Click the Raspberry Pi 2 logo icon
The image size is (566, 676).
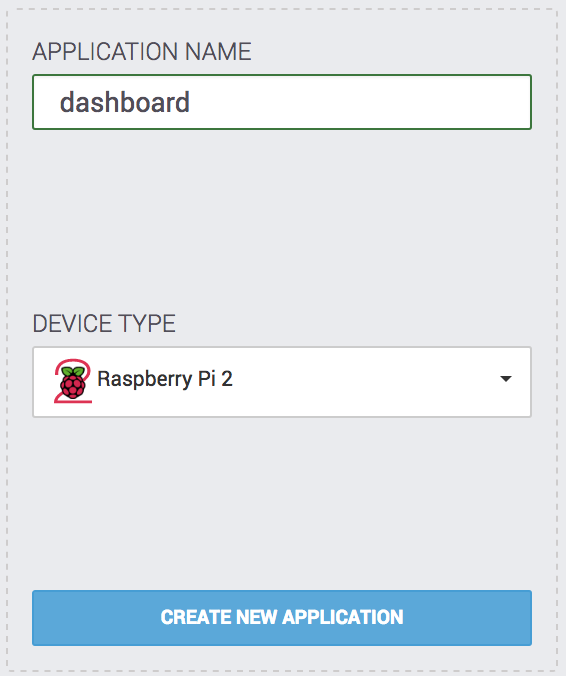(72, 381)
